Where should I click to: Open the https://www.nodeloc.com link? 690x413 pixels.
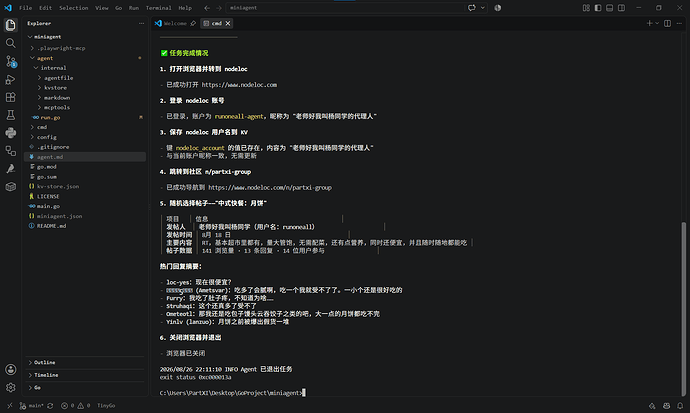239,85
